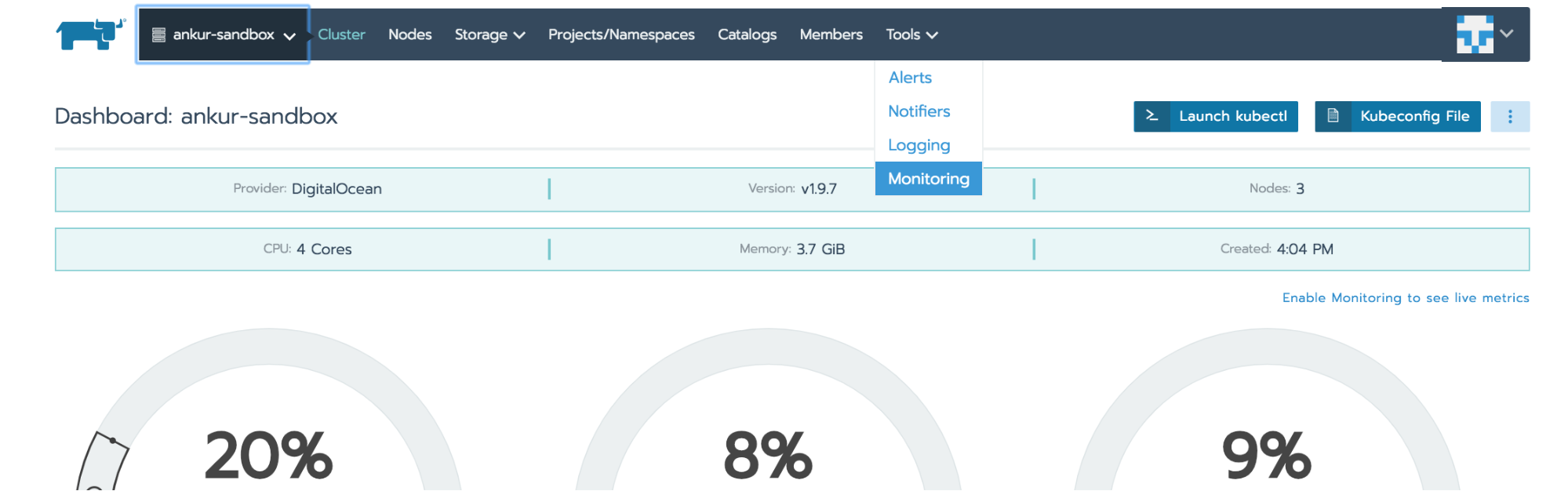Image resolution: width=1568 pixels, height=491 pixels.
Task: Choose Notifiers in the Tools menu
Action: coord(919,111)
